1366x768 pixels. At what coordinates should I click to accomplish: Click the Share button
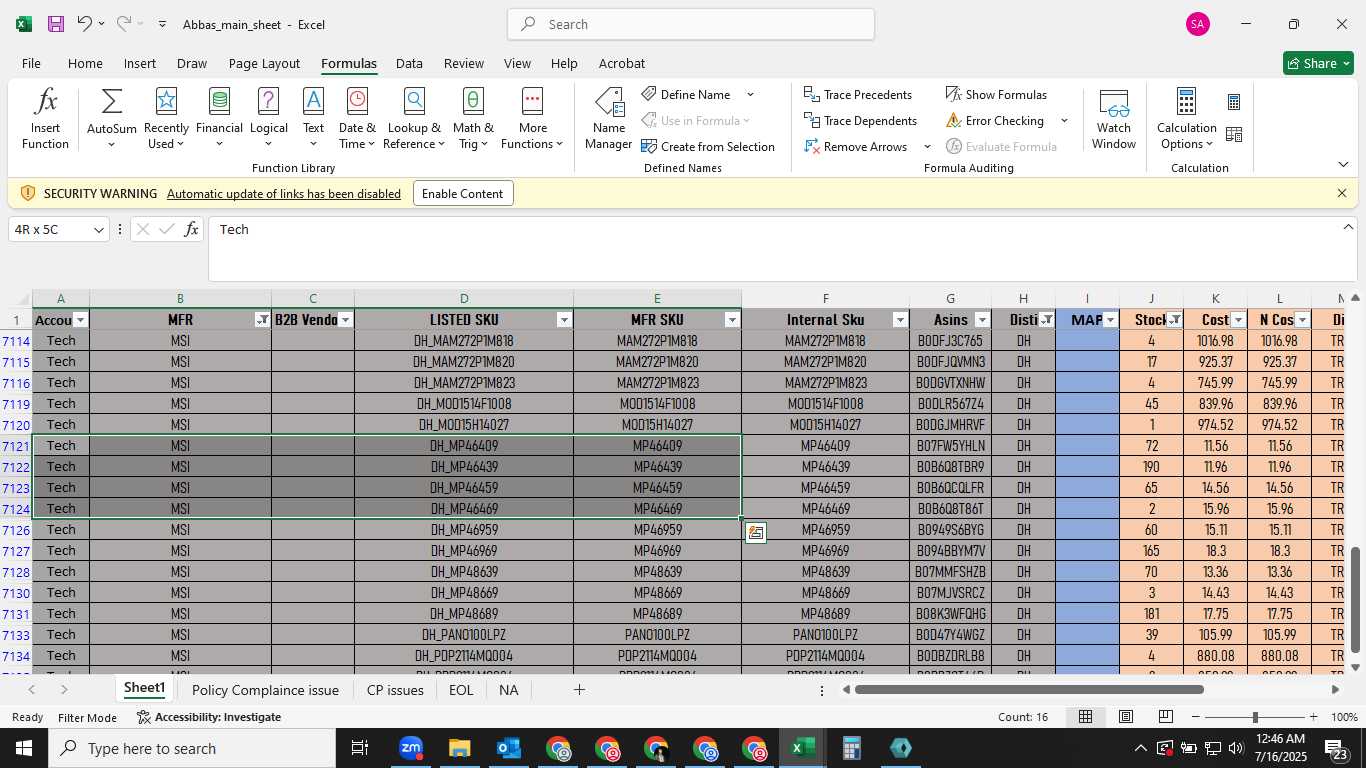point(1318,63)
